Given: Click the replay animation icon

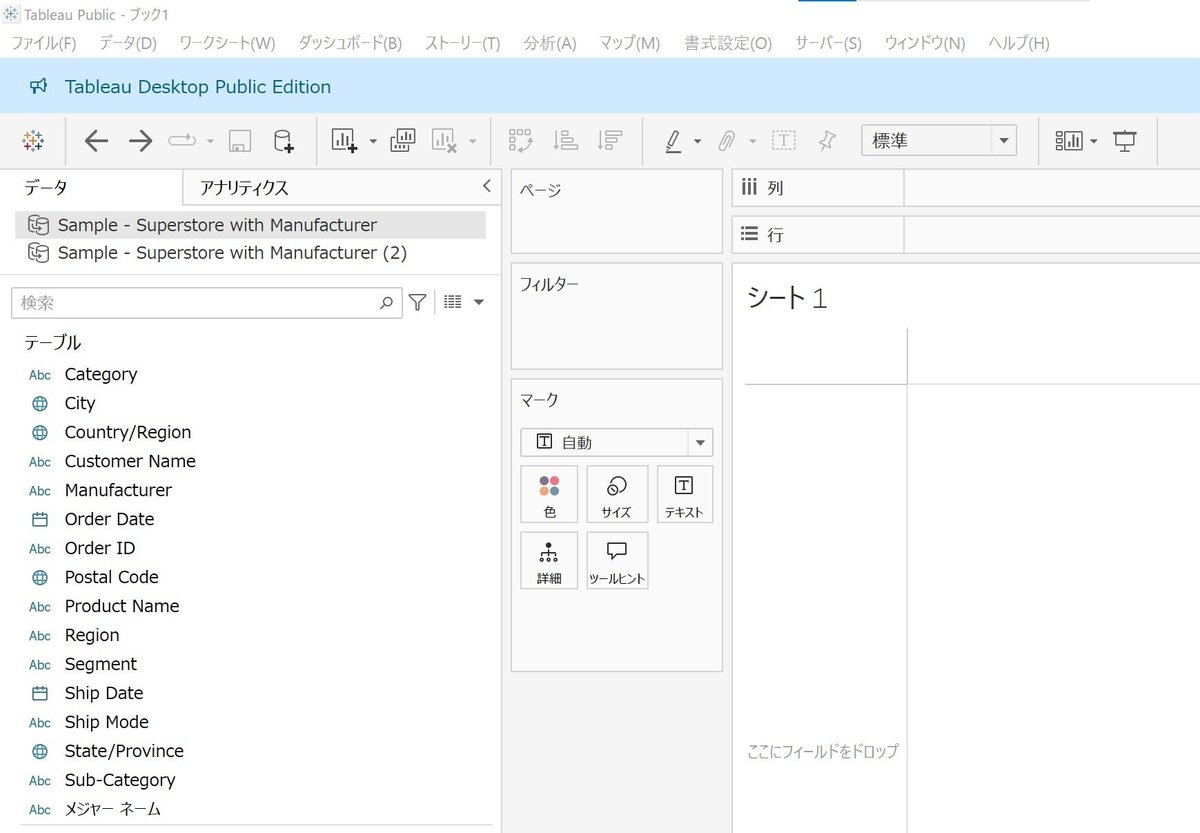Looking at the screenshot, I should tap(182, 141).
